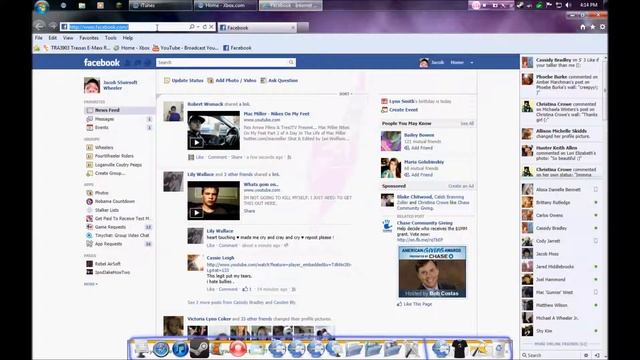Open the Home account dropdown arrow
This screenshot has width=640, height=360.
click(x=472, y=62)
